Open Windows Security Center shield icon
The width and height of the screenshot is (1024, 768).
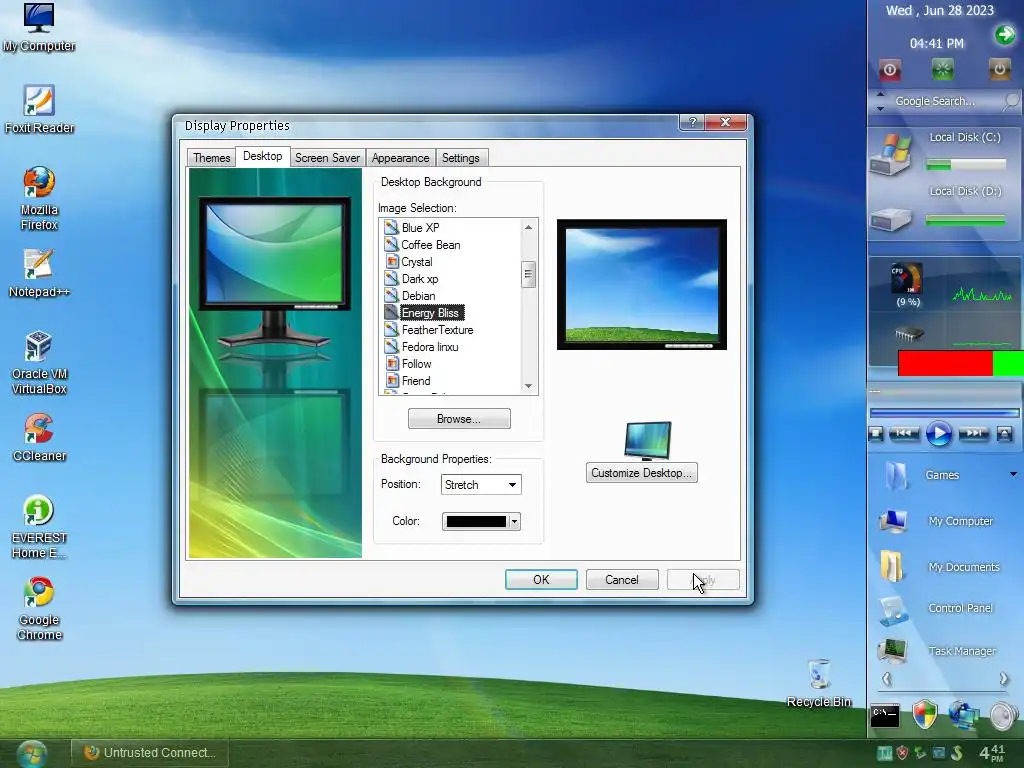tap(925, 714)
